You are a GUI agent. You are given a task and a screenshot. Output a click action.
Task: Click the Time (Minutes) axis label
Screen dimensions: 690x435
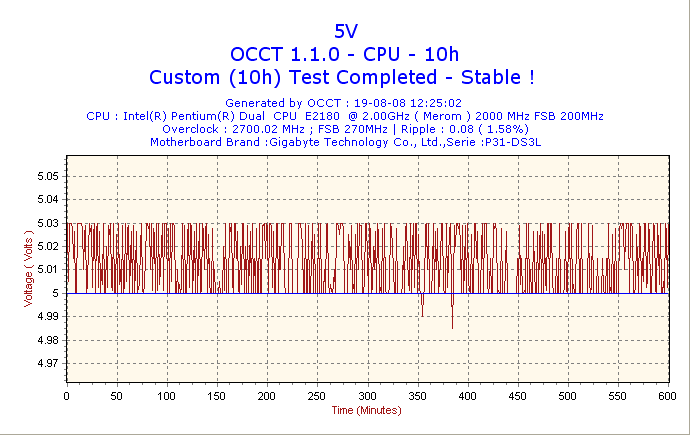tap(366, 410)
